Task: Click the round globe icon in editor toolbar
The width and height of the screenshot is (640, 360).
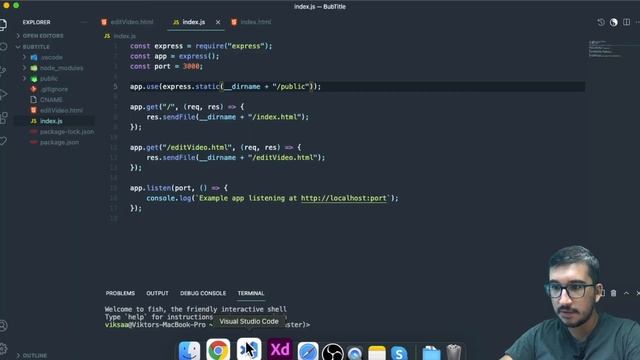Action: tap(613, 22)
